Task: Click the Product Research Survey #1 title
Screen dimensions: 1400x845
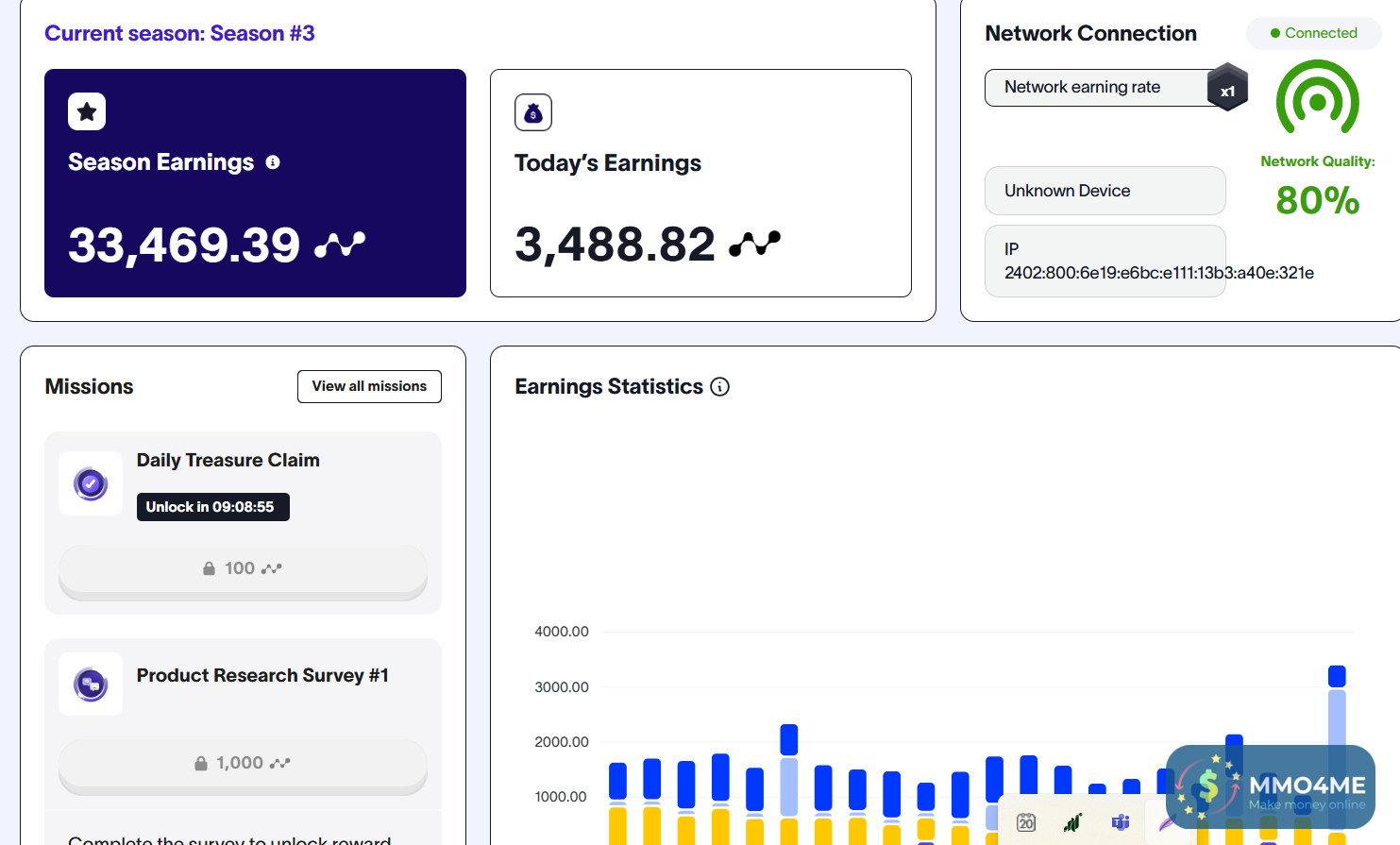Action: pyautogui.click(x=262, y=676)
